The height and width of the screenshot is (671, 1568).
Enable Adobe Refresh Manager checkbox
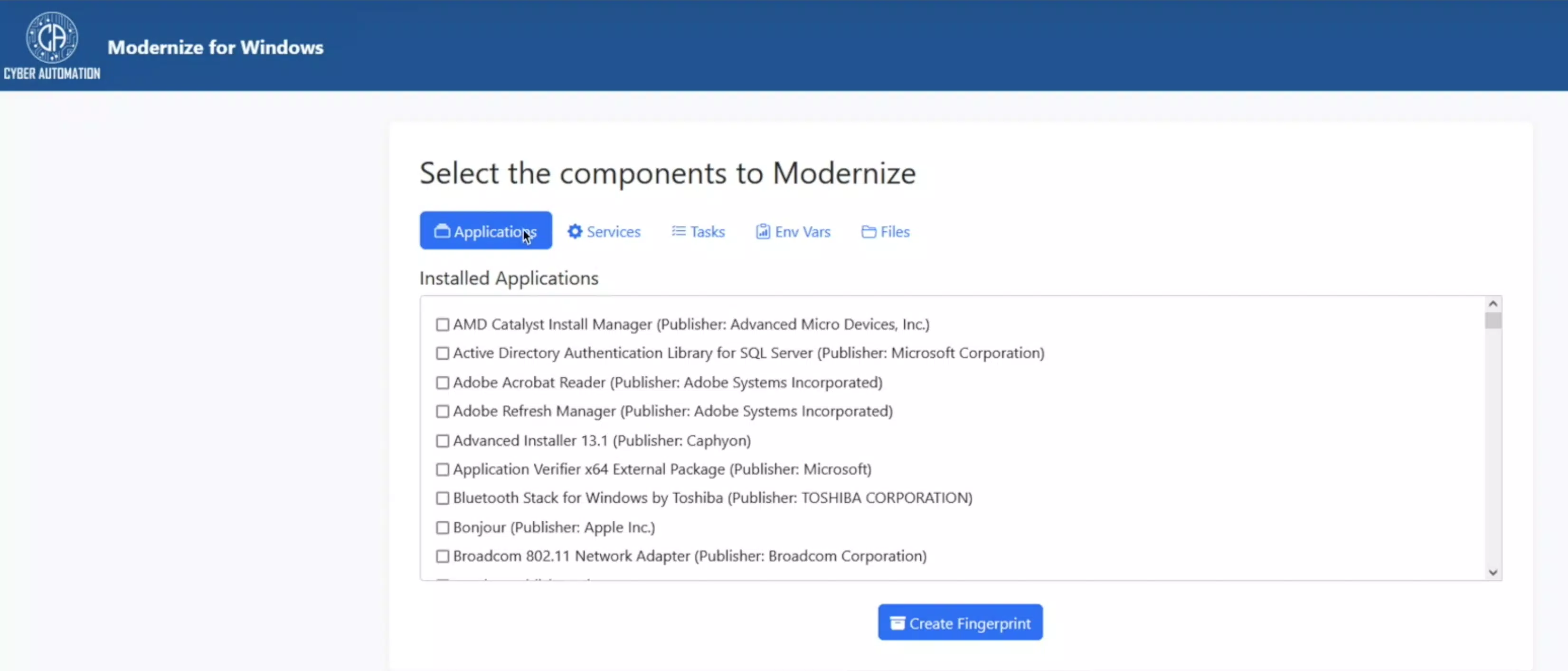pyautogui.click(x=443, y=412)
